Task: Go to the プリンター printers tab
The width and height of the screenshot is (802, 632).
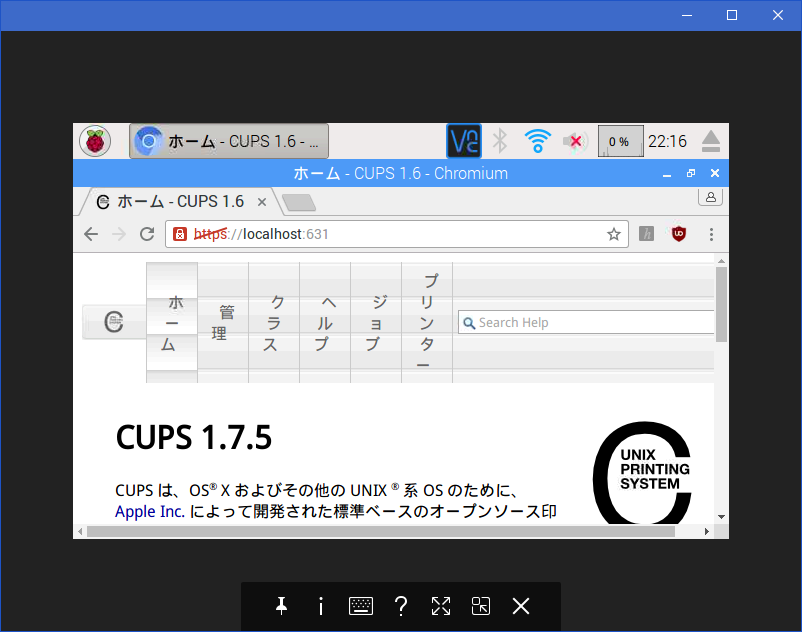Action: click(x=427, y=323)
